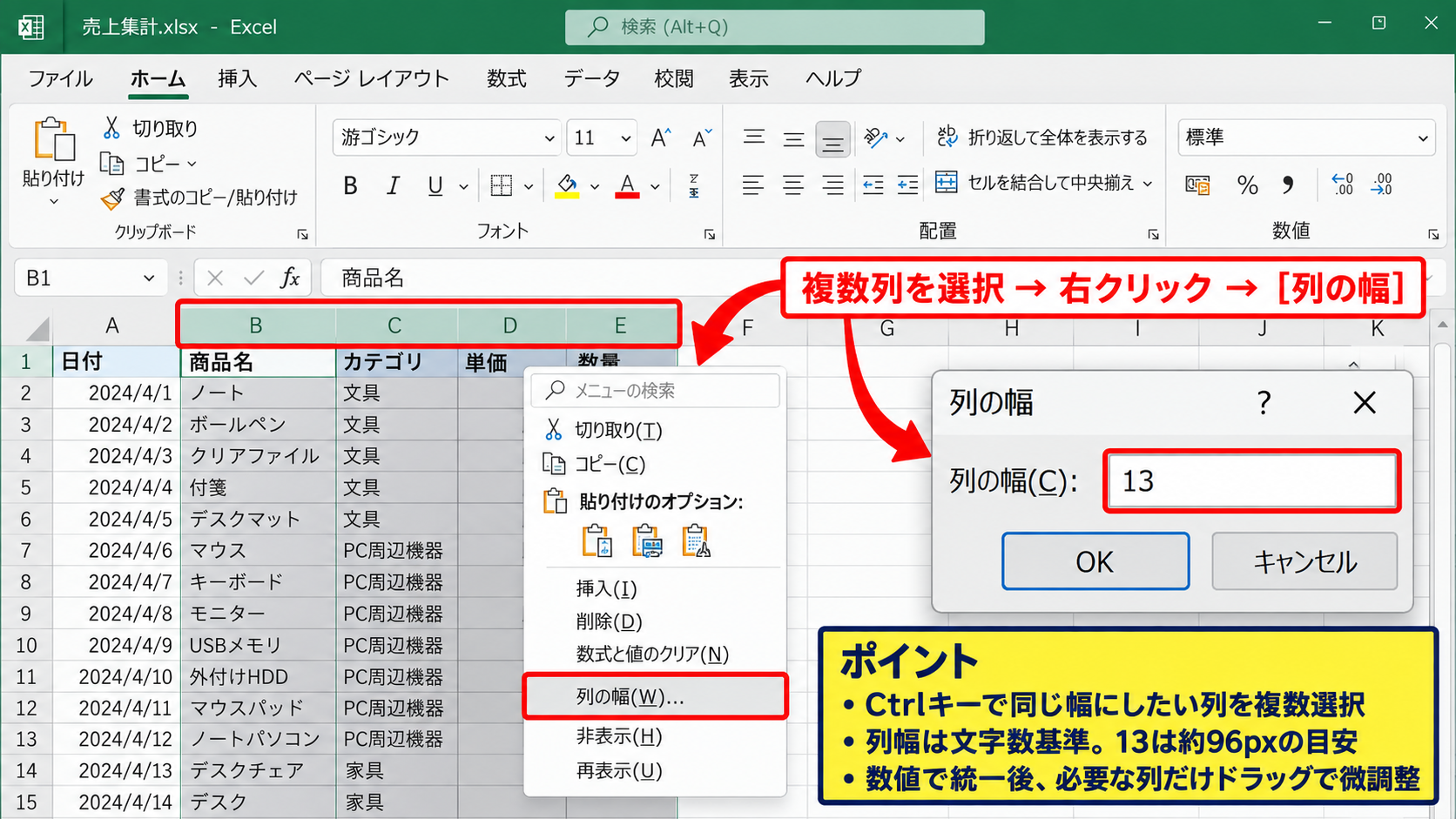The width and height of the screenshot is (1456, 819).
Task: Click the 列の幅 input field showing 13
Action: (1251, 480)
